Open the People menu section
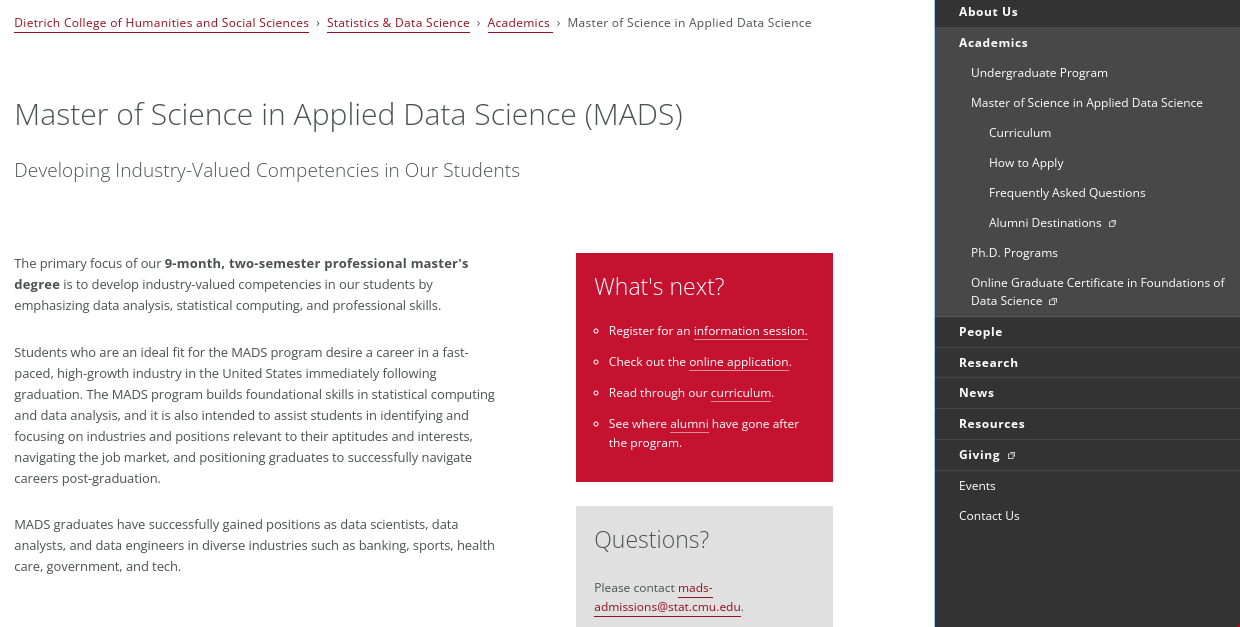1240x627 pixels. [x=980, y=332]
